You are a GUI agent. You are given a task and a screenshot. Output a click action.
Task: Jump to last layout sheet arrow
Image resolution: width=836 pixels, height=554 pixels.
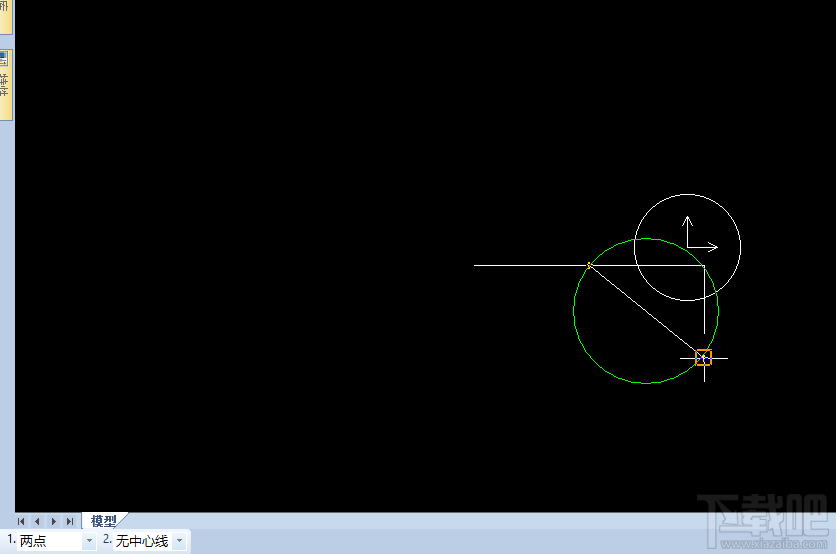click(69, 521)
